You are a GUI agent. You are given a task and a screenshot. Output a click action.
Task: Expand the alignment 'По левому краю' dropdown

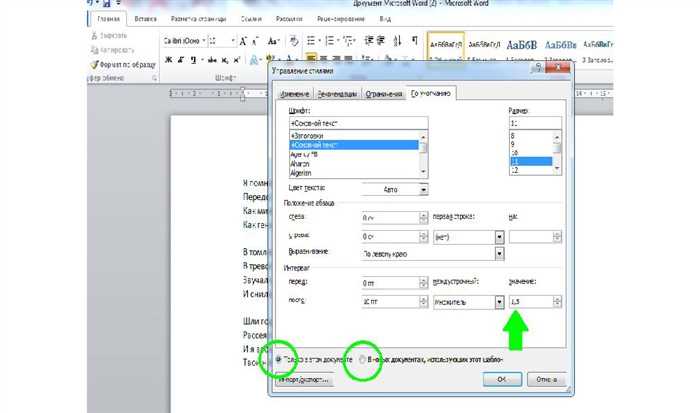click(x=499, y=254)
